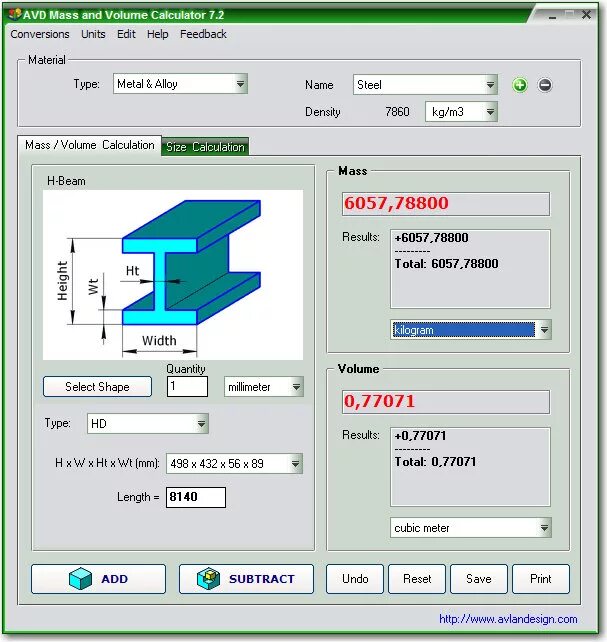Image resolution: width=607 pixels, height=642 pixels.
Task: Open the avlandesign.com website link
Action: (x=508, y=619)
